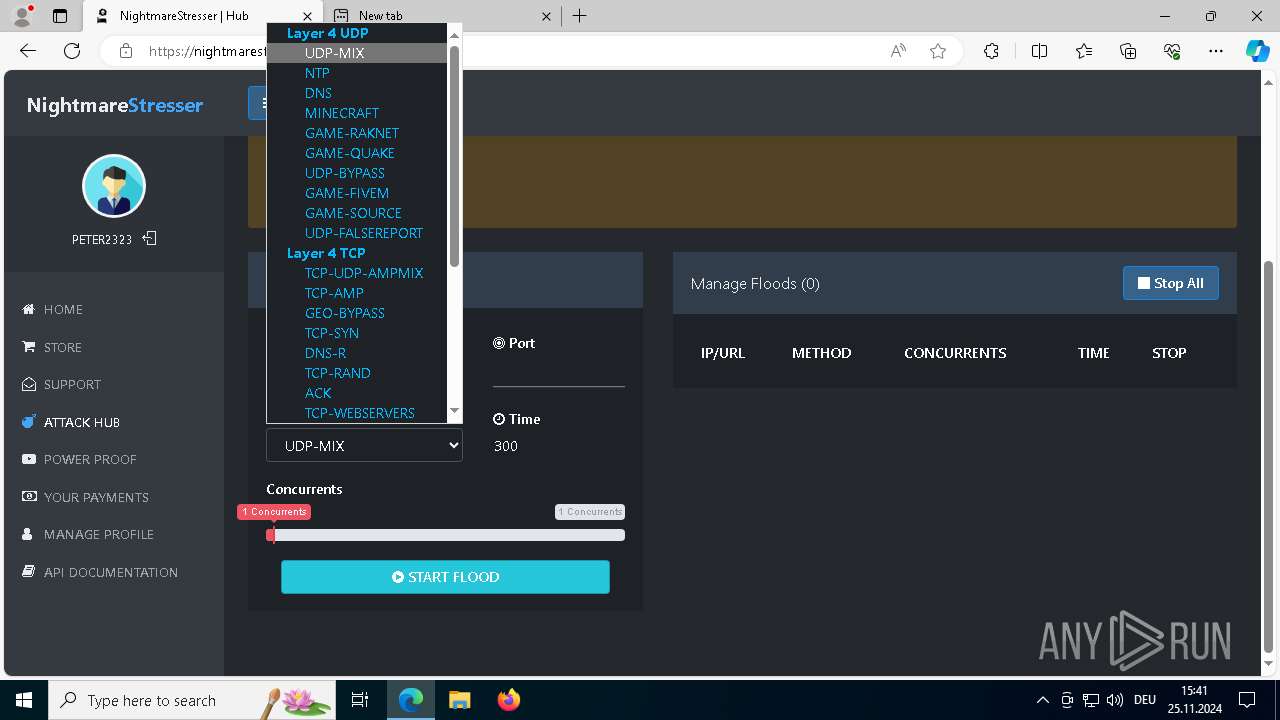The width and height of the screenshot is (1280, 720).
Task: Select TCP-UDP-AMPMIX in the list
Action: coord(357,273)
